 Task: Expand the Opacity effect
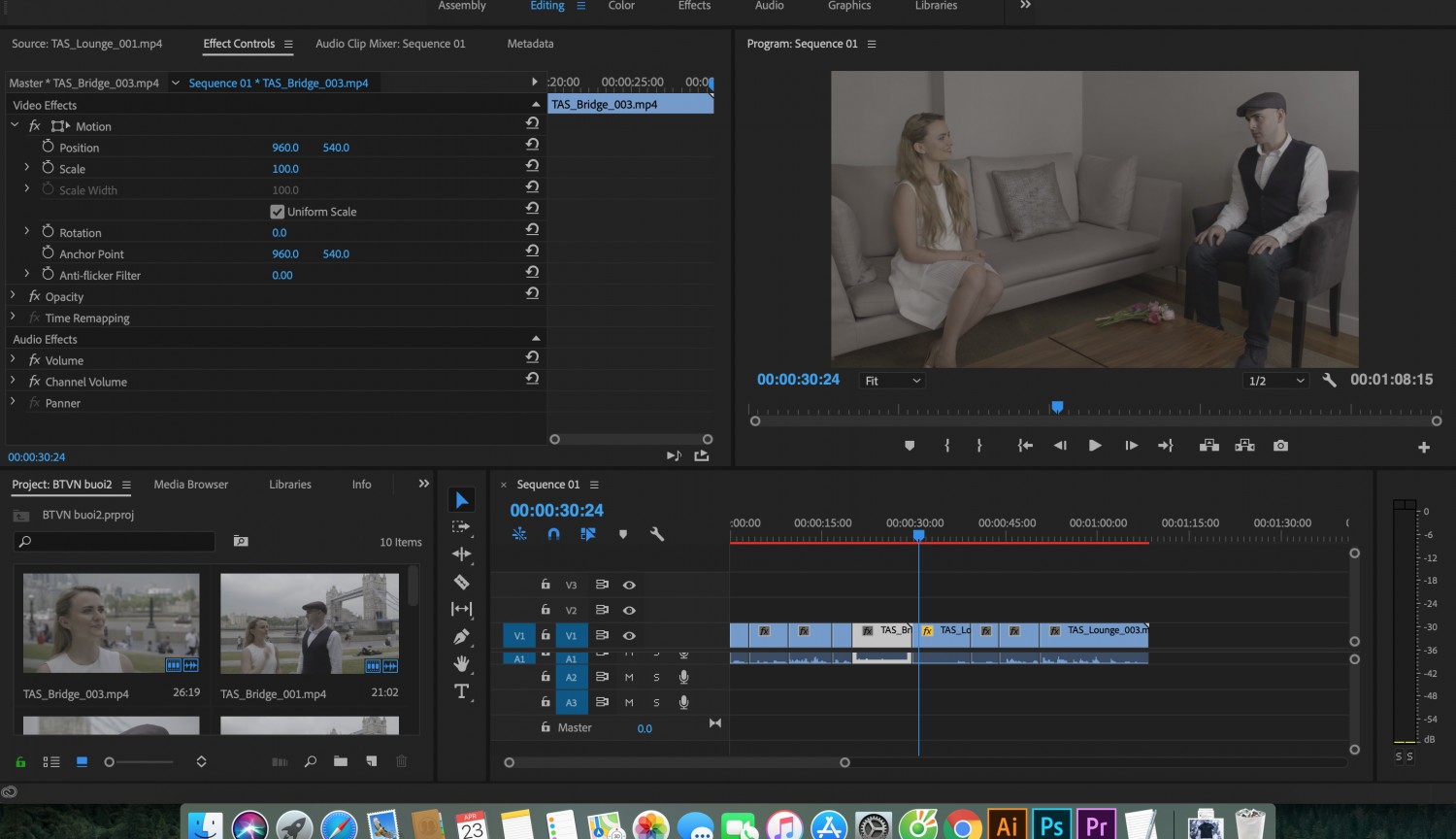(x=13, y=295)
